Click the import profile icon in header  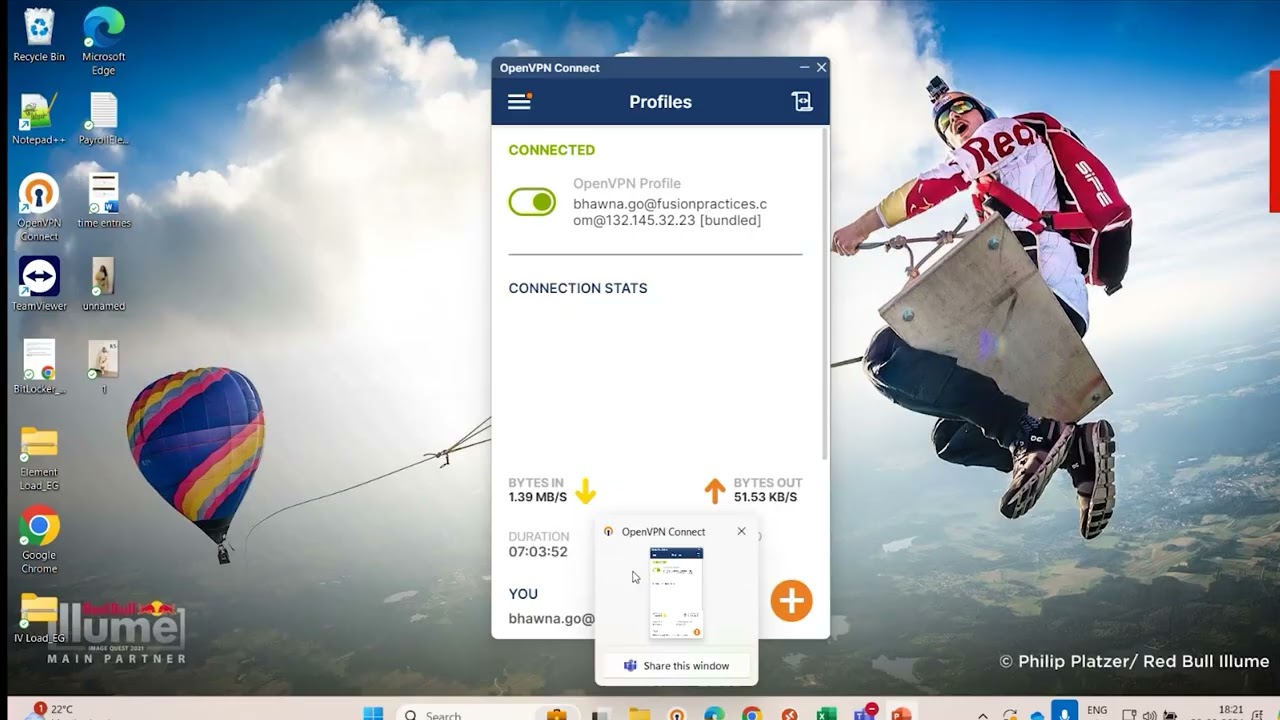(x=802, y=101)
